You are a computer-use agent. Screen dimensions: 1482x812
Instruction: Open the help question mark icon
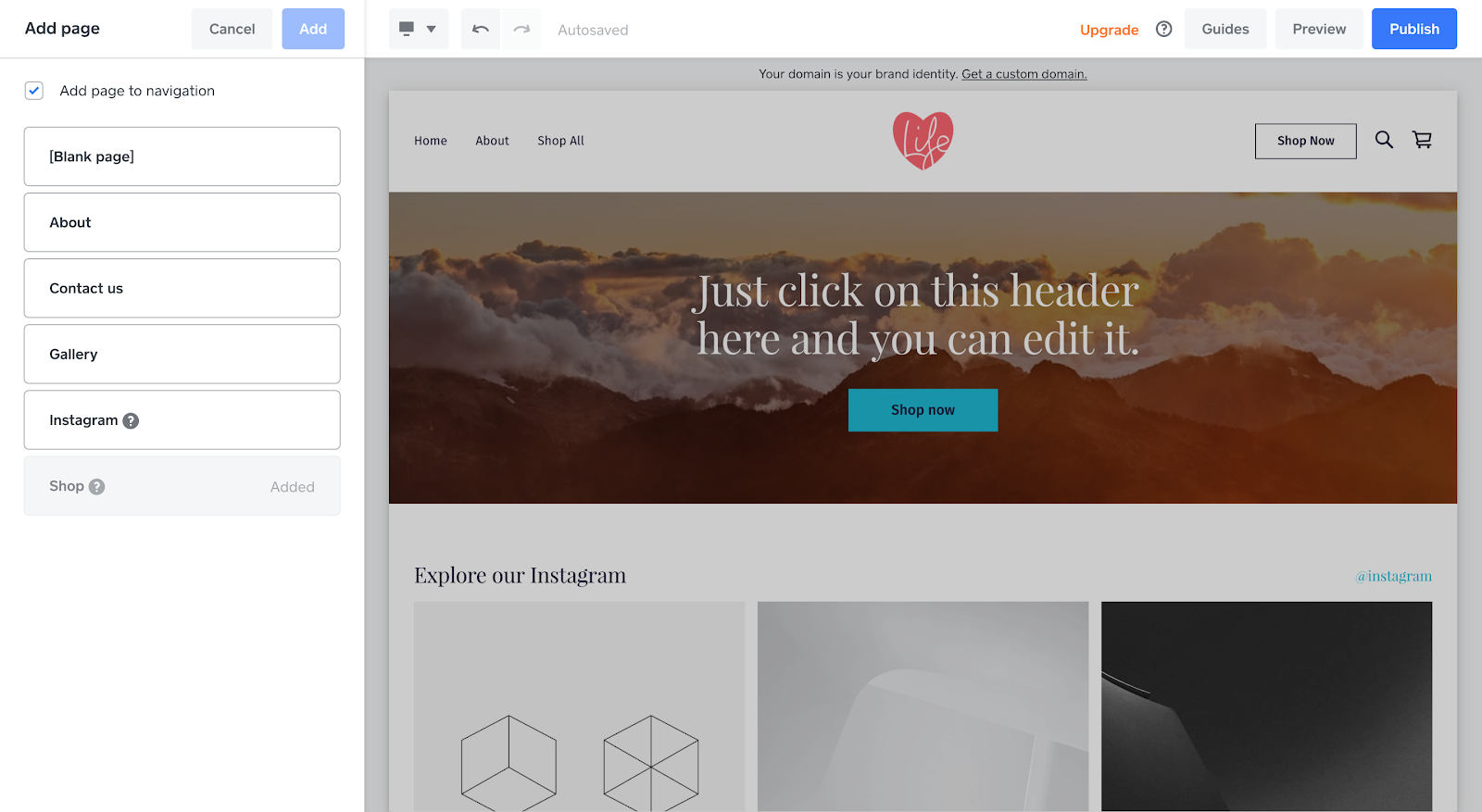(1164, 29)
